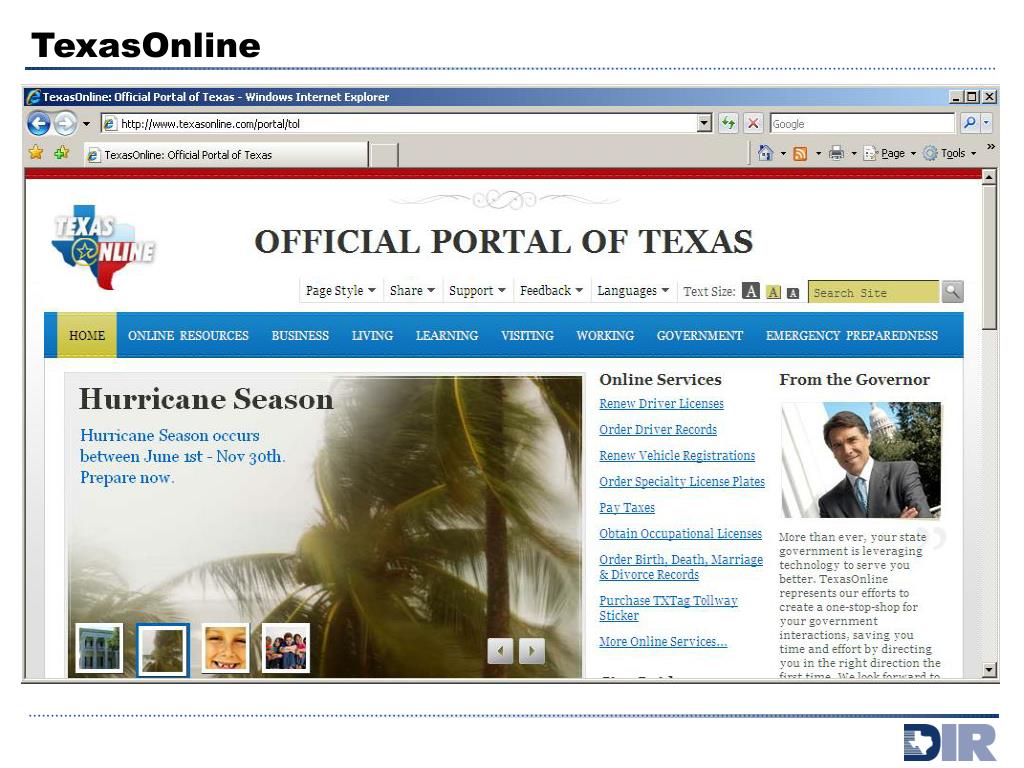Open the Page Style dropdown
The image size is (1024, 768).
pyautogui.click(x=340, y=291)
